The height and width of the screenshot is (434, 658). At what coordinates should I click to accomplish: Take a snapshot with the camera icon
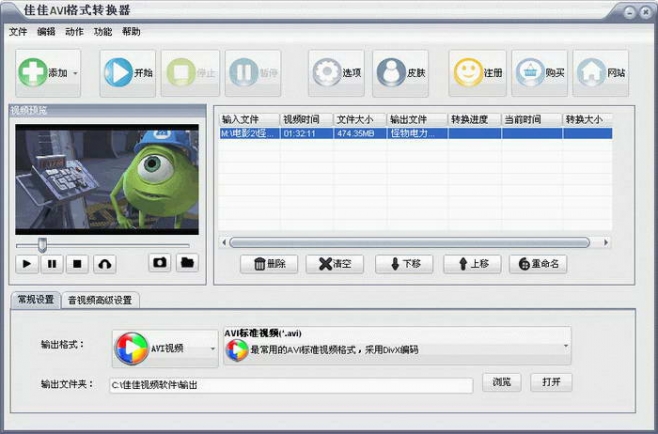point(159,263)
